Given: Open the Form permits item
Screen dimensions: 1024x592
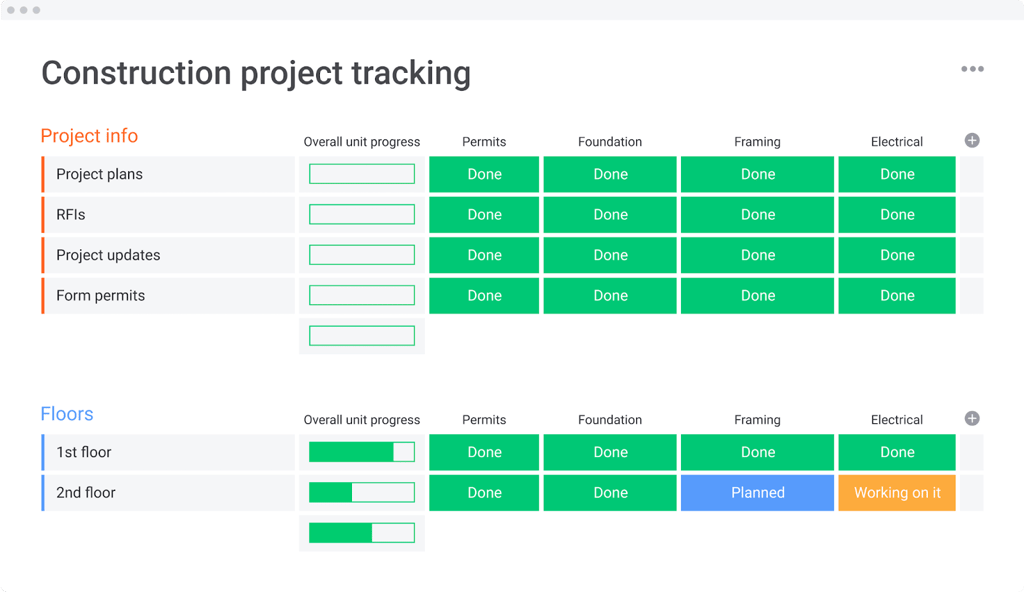Looking at the screenshot, I should 100,295.
